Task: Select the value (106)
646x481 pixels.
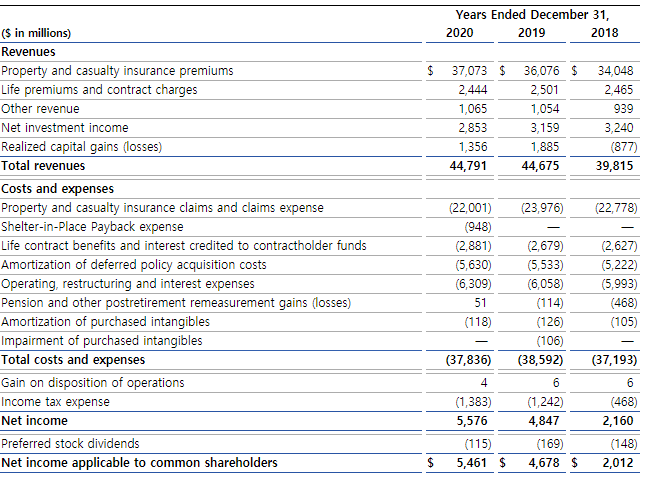Action: coord(550,341)
